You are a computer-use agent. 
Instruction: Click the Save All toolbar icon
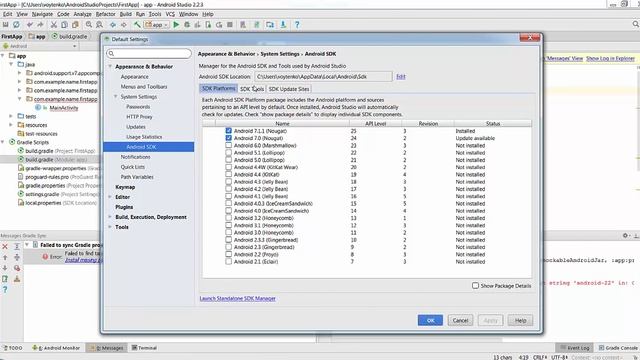pyautogui.click(x=6, y=25)
